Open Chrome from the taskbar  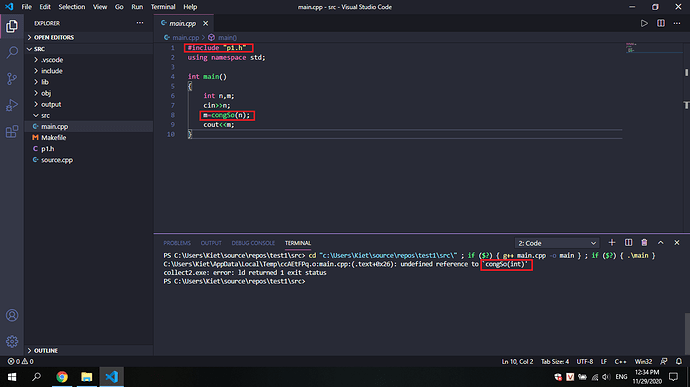coord(62,377)
